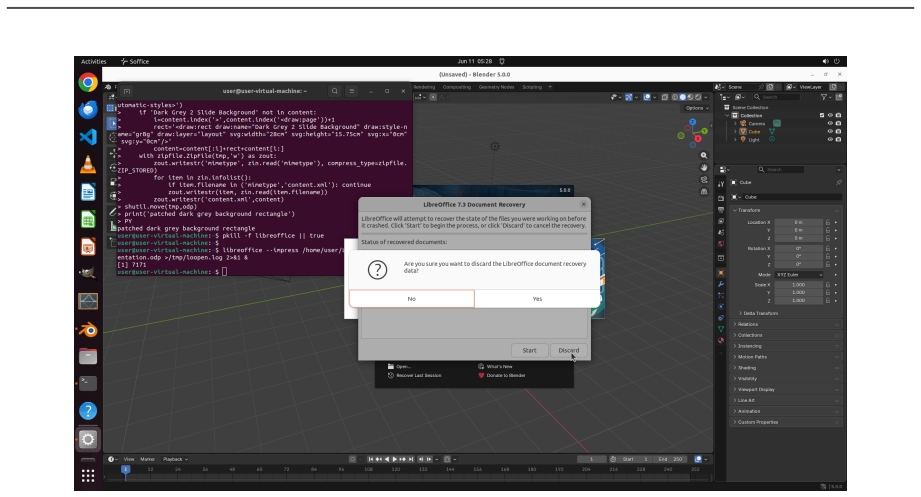Lock the Location X field
This screenshot has width=921, height=497.
[828, 223]
